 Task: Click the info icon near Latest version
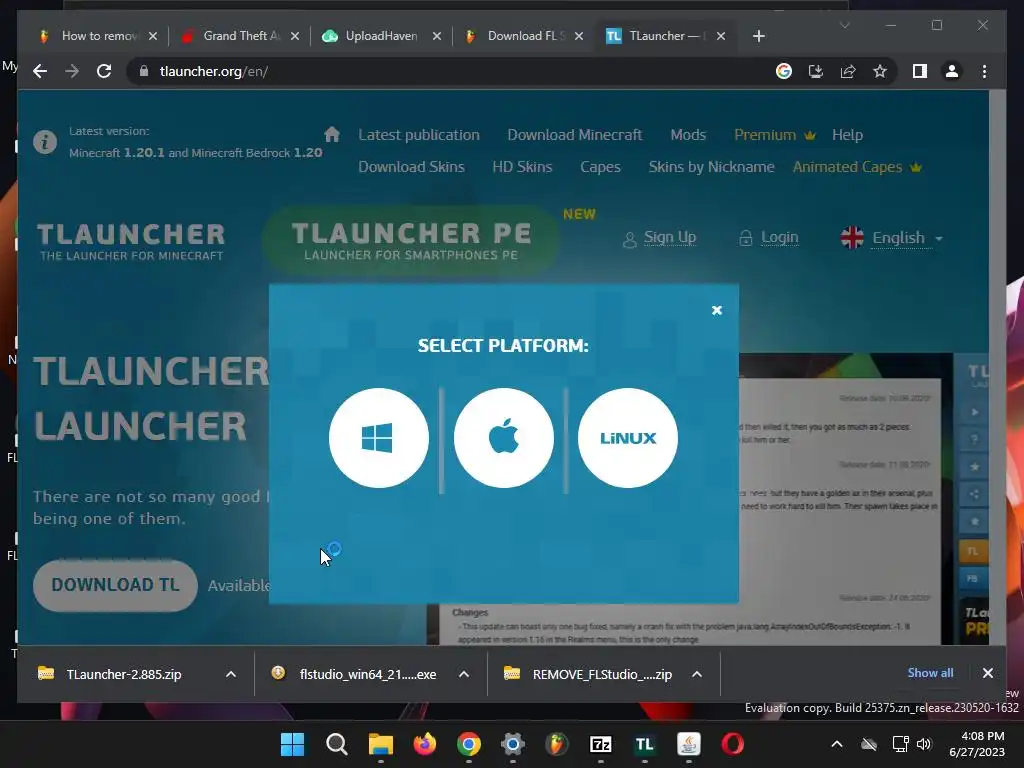coord(45,142)
